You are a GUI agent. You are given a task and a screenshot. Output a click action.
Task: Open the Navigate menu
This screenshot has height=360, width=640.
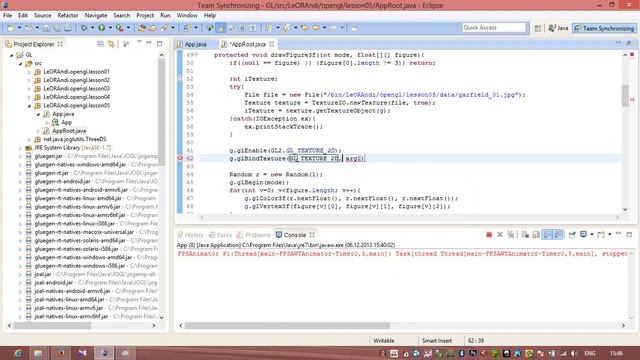click(96, 16)
